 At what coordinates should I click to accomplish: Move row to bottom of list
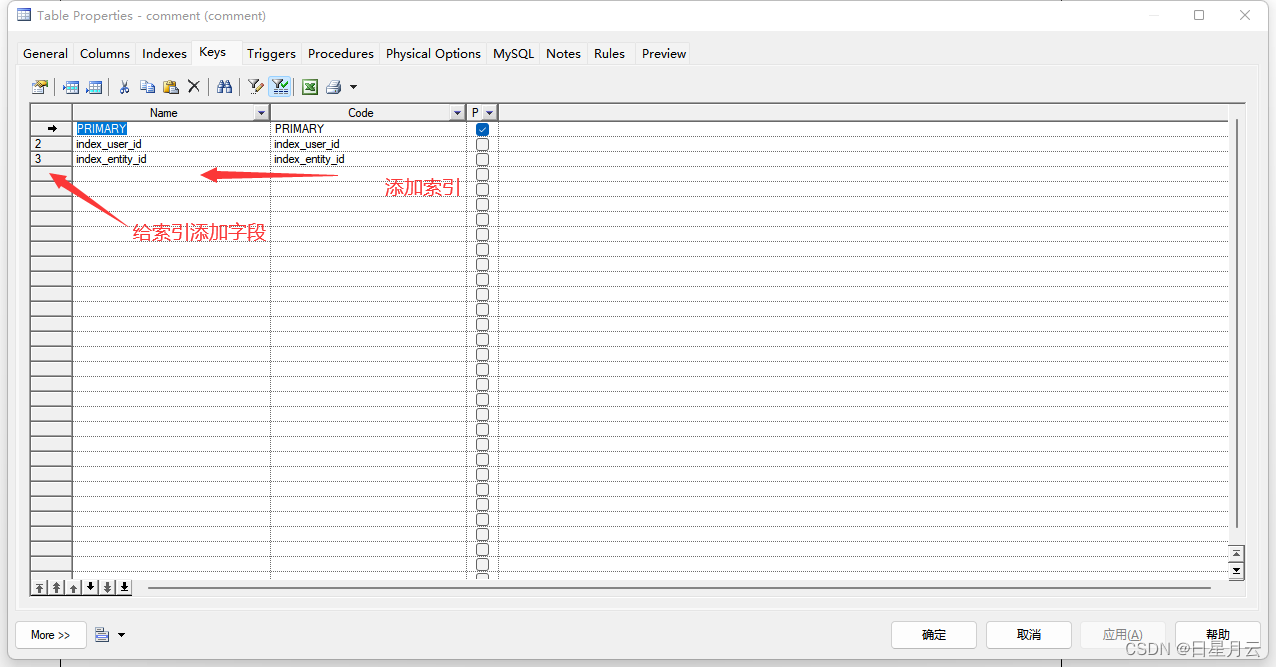click(x=125, y=587)
